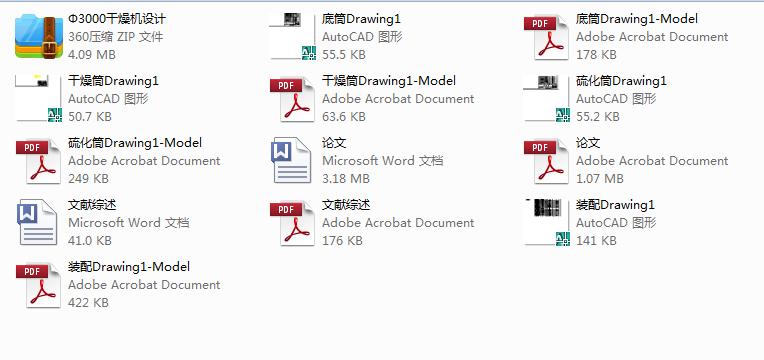This screenshot has height=360, width=764.
Task: Click the 4.09 MB file size
Action: (x=92, y=55)
